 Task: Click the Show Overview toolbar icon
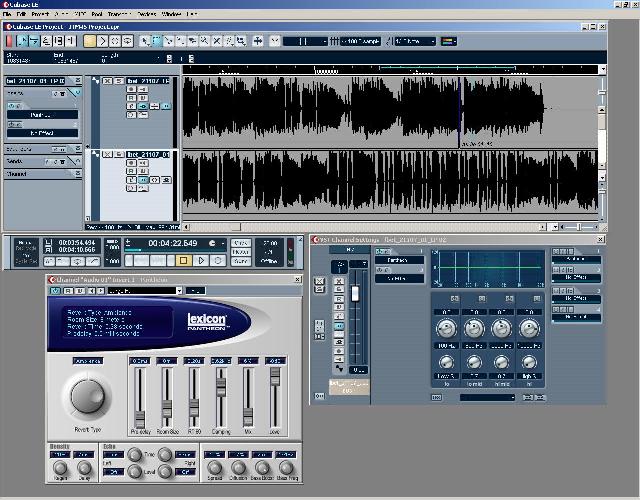(47, 41)
